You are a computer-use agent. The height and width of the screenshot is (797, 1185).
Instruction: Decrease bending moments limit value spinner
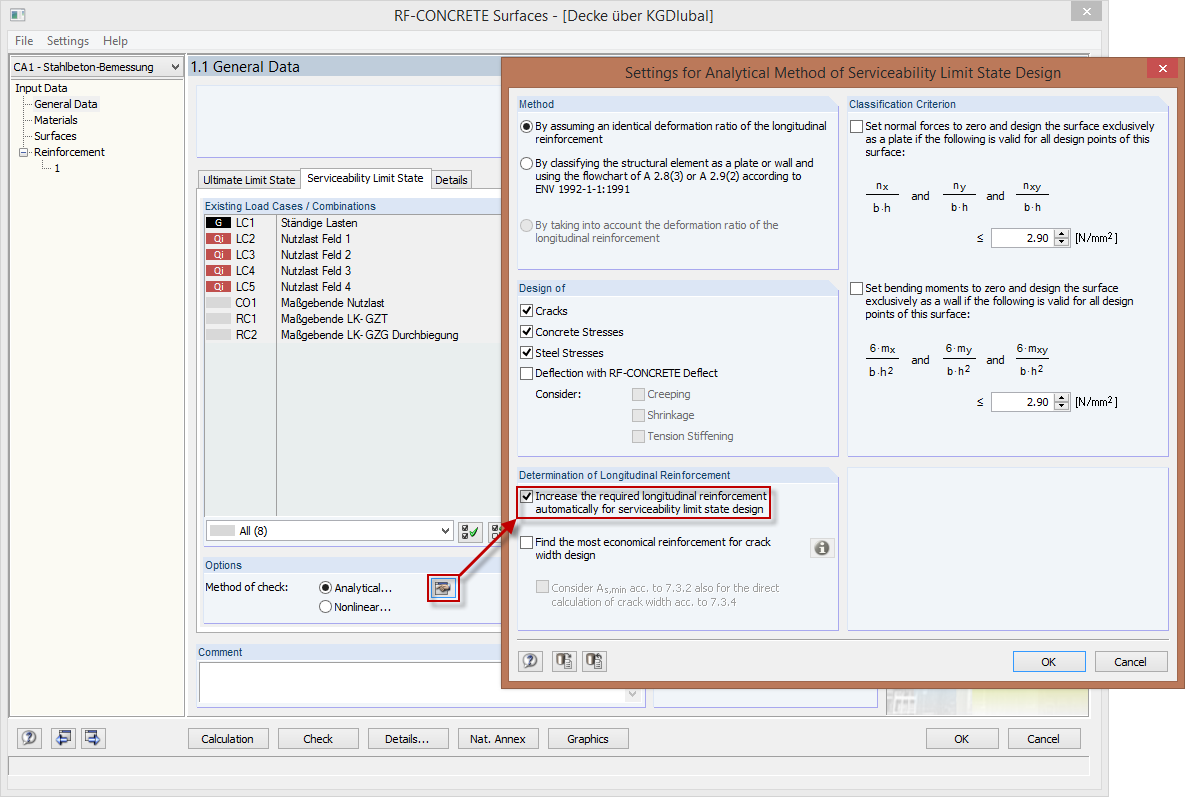click(1063, 406)
